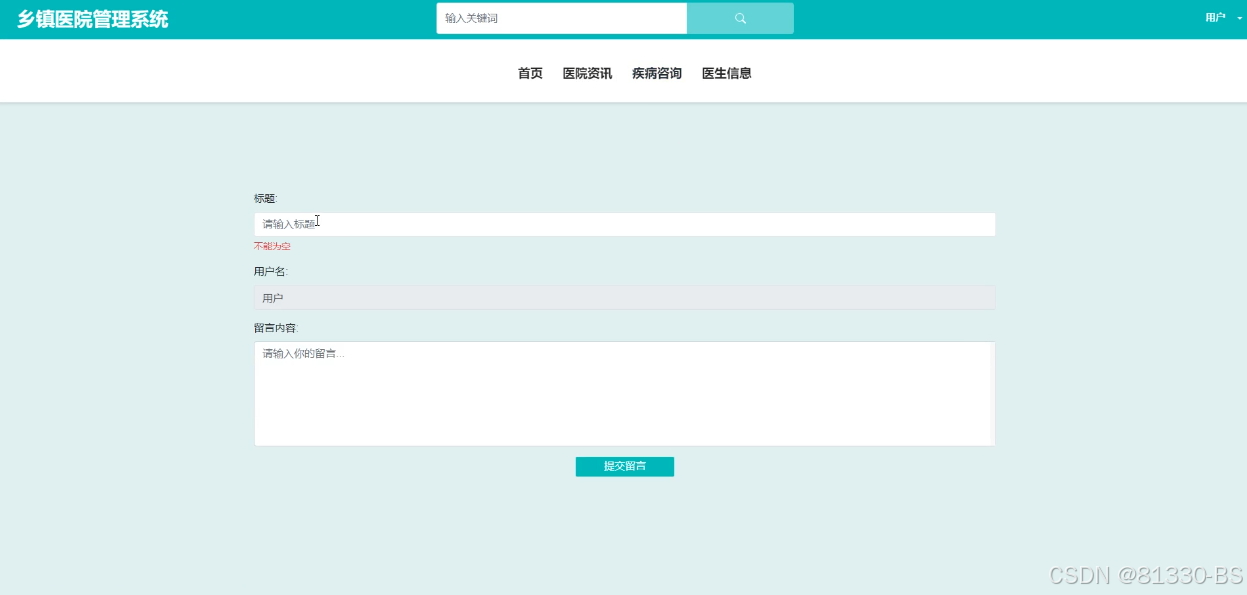Viewport: 1247px width, 595px height.
Task: Click the disabled 用户 username field
Action: tap(625, 298)
